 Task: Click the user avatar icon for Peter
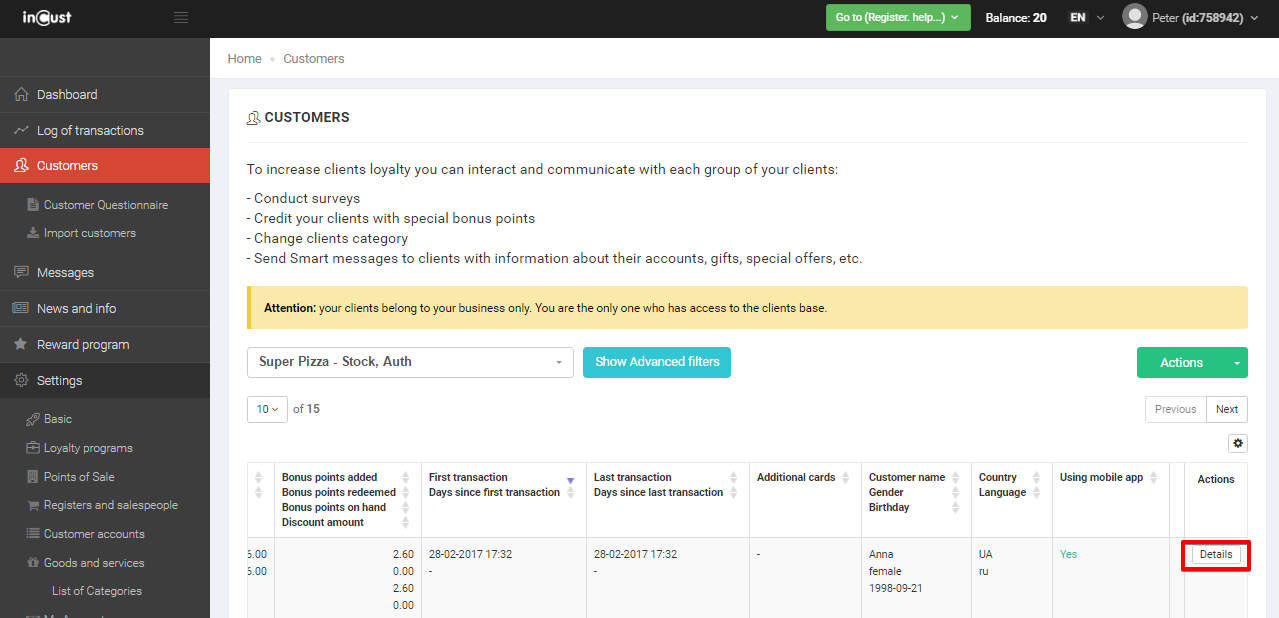[x=1134, y=17]
